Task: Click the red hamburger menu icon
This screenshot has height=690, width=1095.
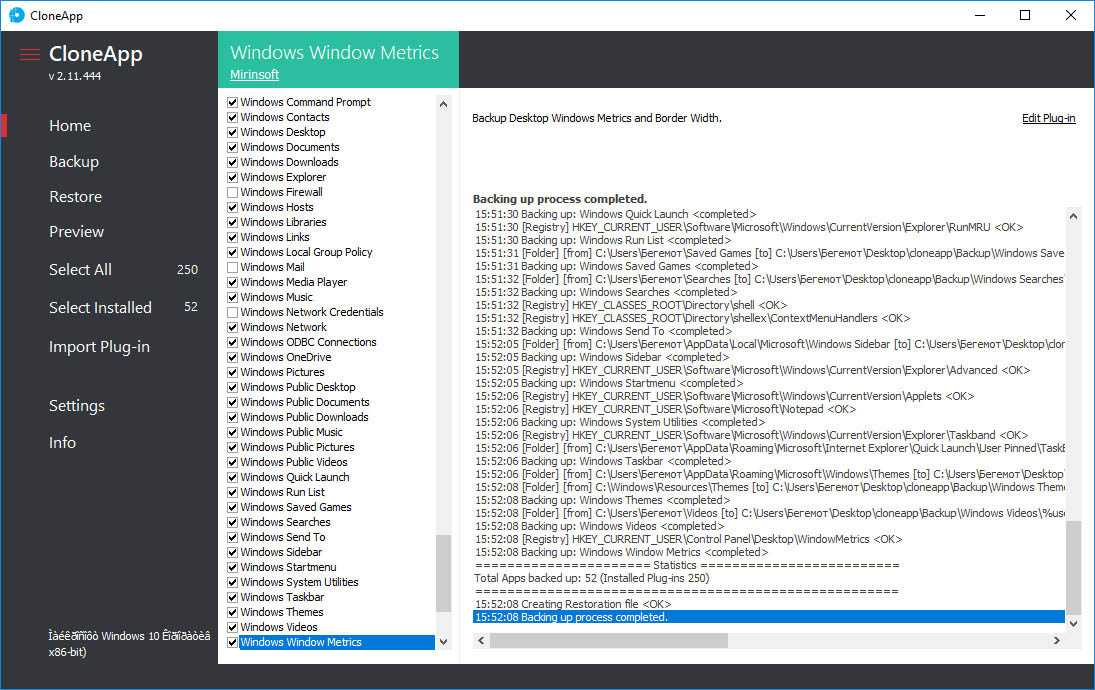Action: click(30, 54)
